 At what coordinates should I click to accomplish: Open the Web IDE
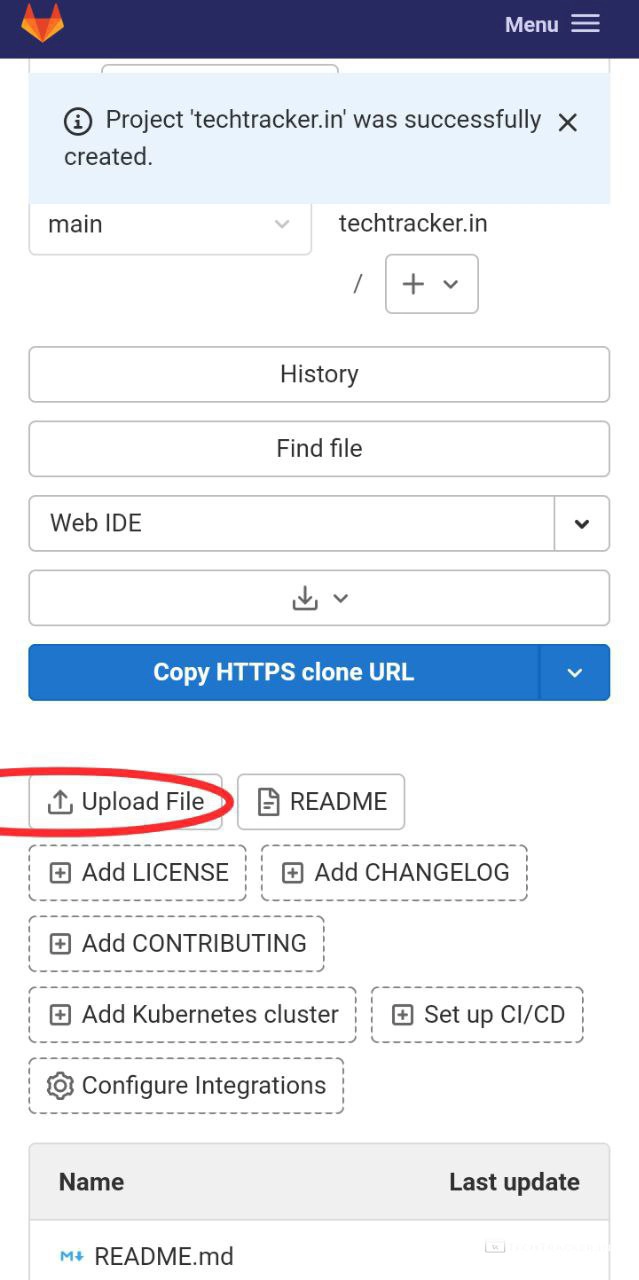tap(290, 523)
